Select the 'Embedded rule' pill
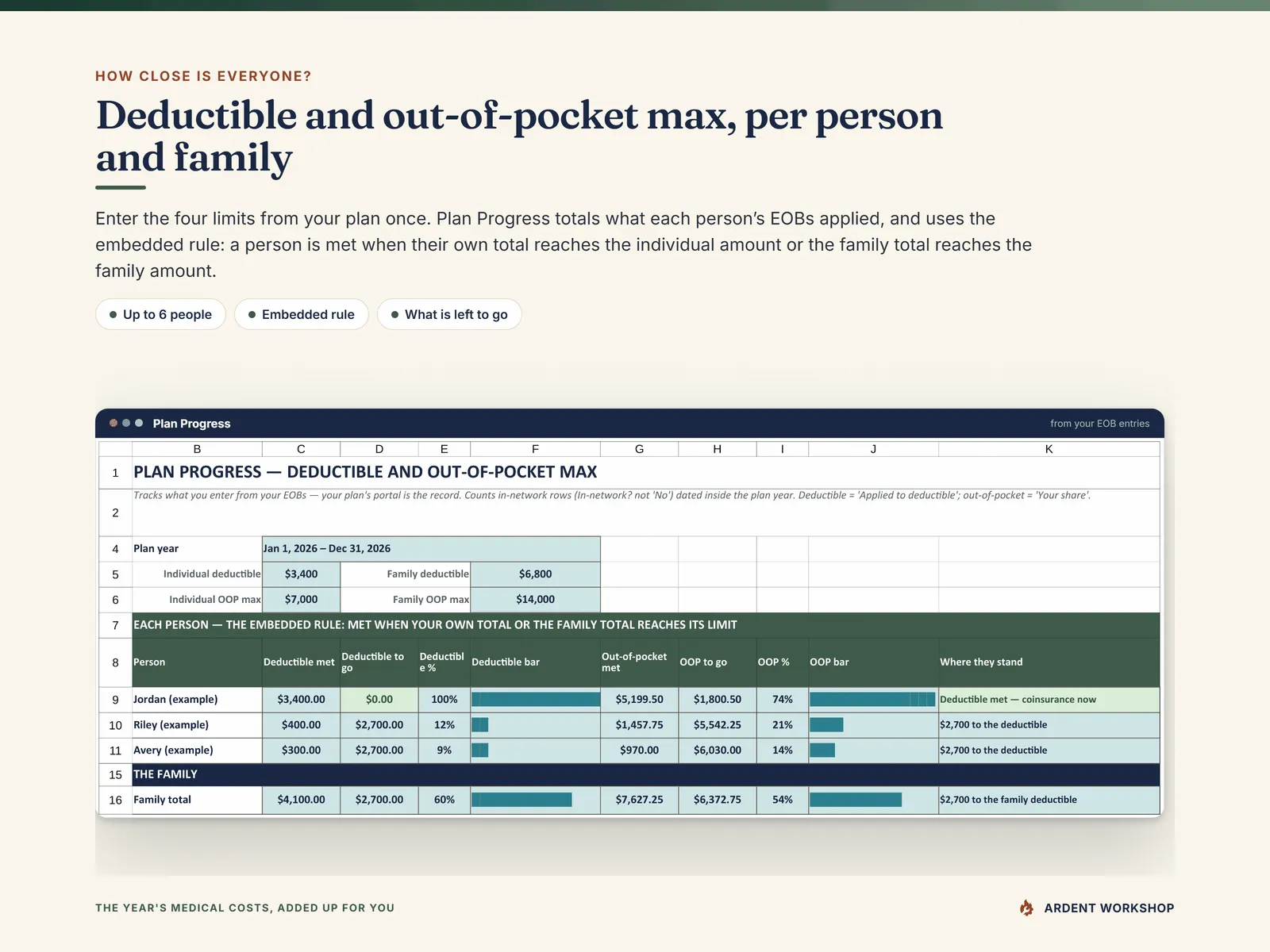 (x=301, y=314)
